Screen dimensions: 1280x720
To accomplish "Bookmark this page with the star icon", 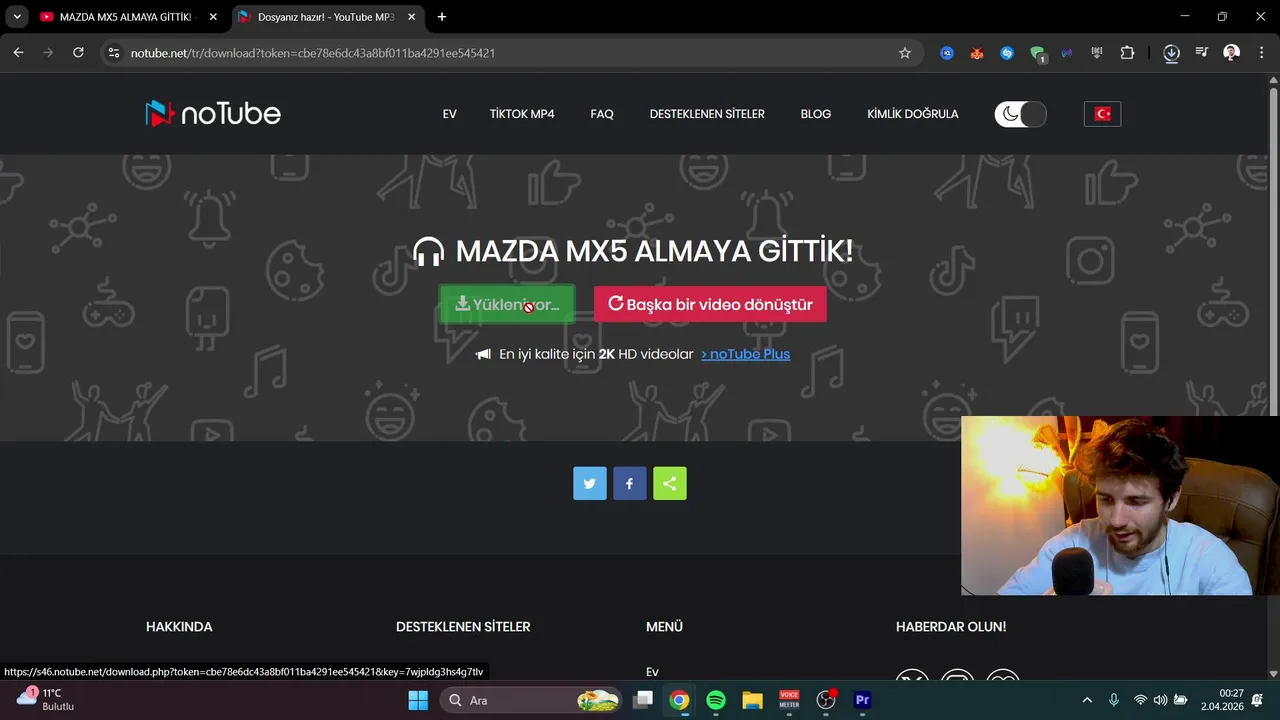I will coord(905,53).
